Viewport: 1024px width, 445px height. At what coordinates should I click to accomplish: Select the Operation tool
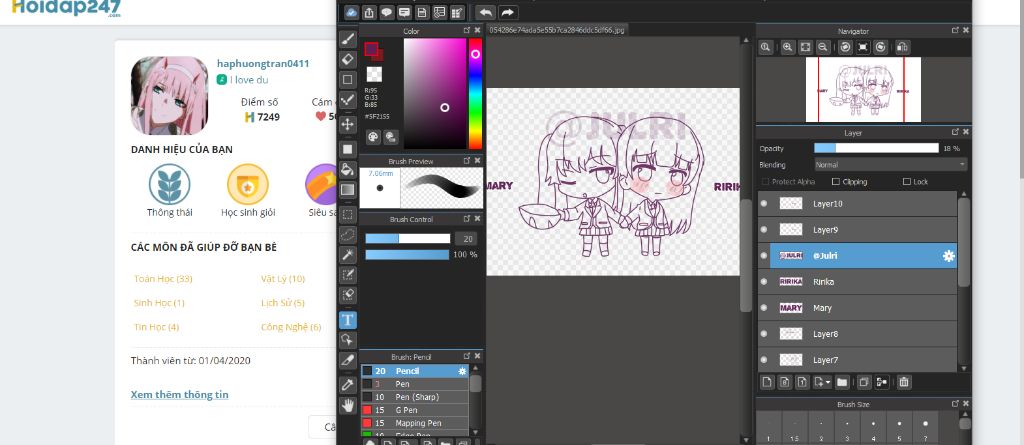348,340
